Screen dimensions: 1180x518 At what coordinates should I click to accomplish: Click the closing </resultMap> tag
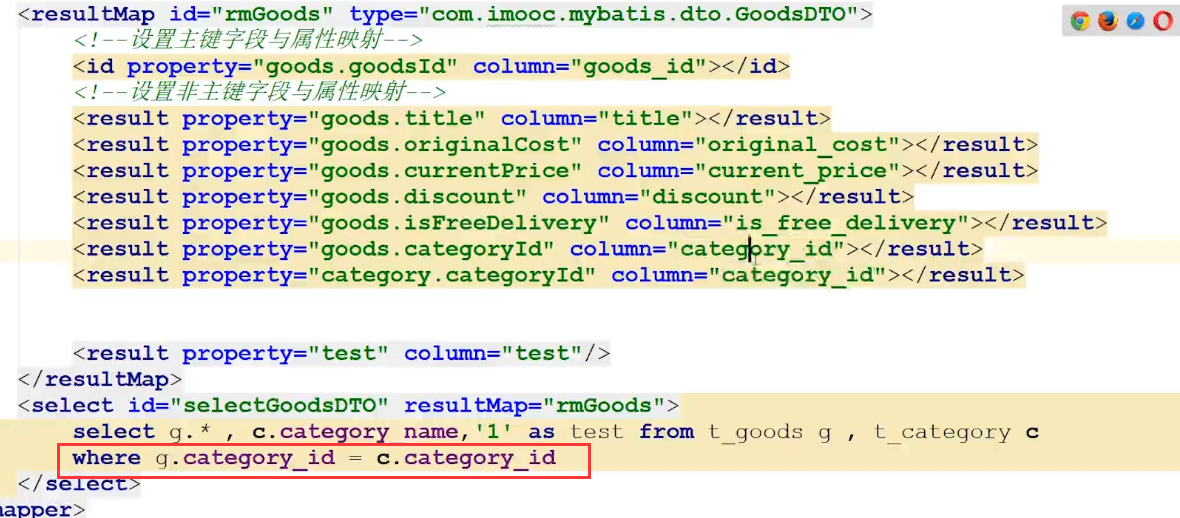[x=99, y=379]
